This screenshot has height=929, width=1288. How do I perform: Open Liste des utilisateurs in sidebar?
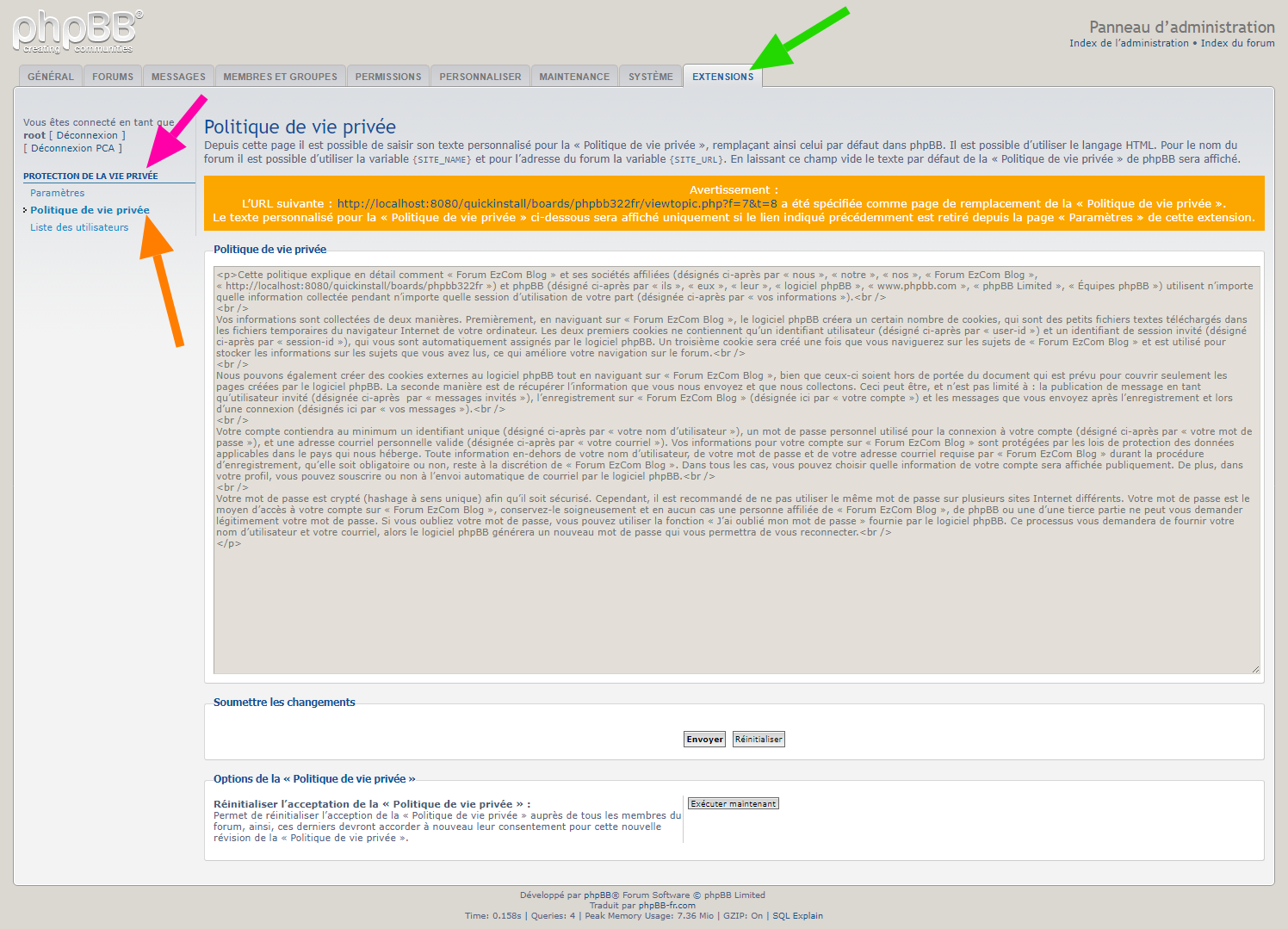79,227
